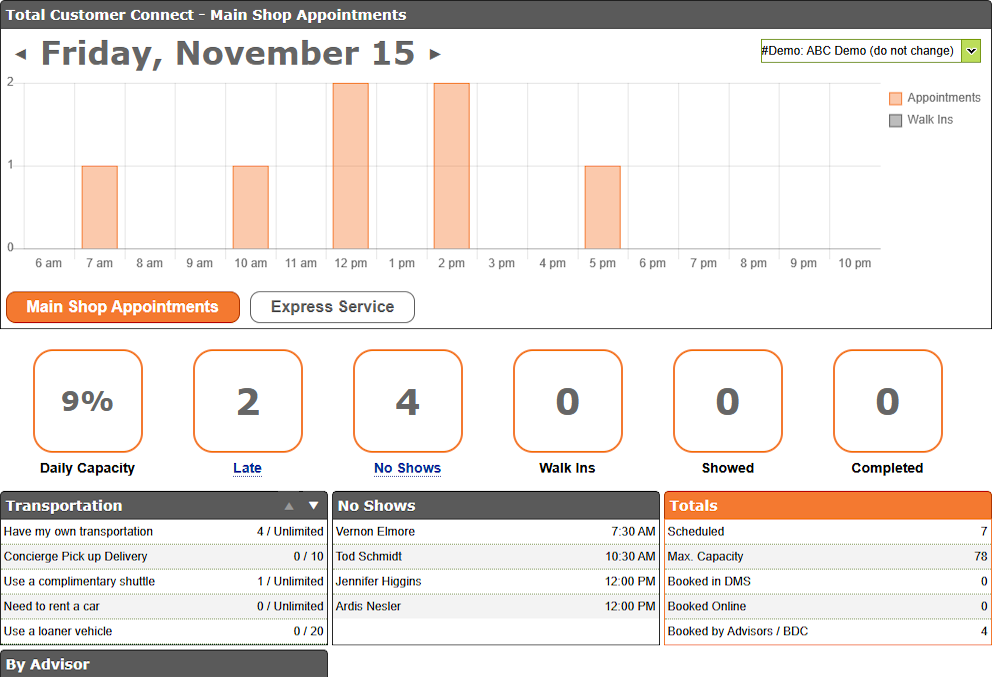Toggle Appointments series in chart legend
The width and height of the screenshot is (993, 677).
pos(934,98)
